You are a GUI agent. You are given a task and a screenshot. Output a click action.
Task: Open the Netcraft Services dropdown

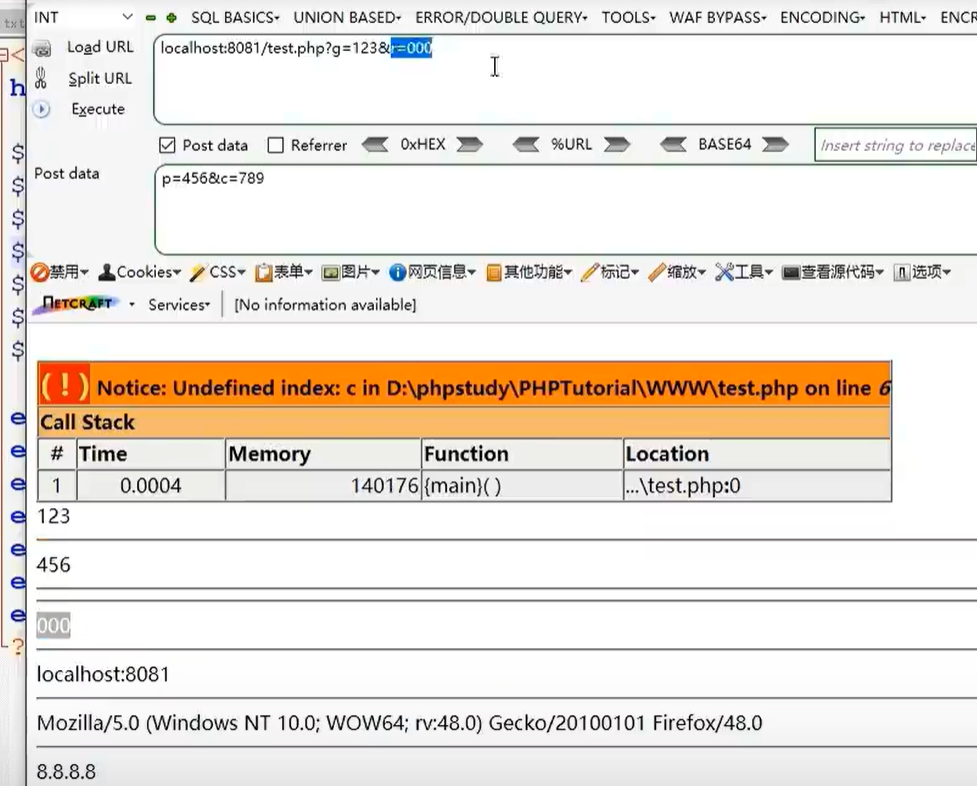tap(179, 305)
